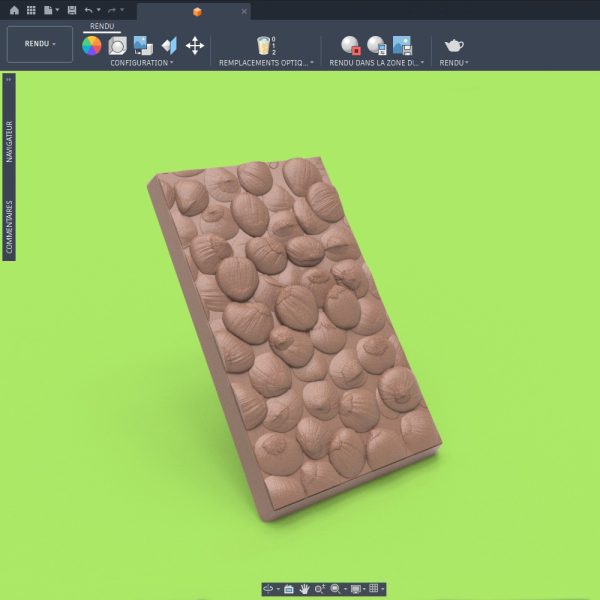The width and height of the screenshot is (600, 600).
Task: Expand the File menu arrow
Action: pos(57,10)
